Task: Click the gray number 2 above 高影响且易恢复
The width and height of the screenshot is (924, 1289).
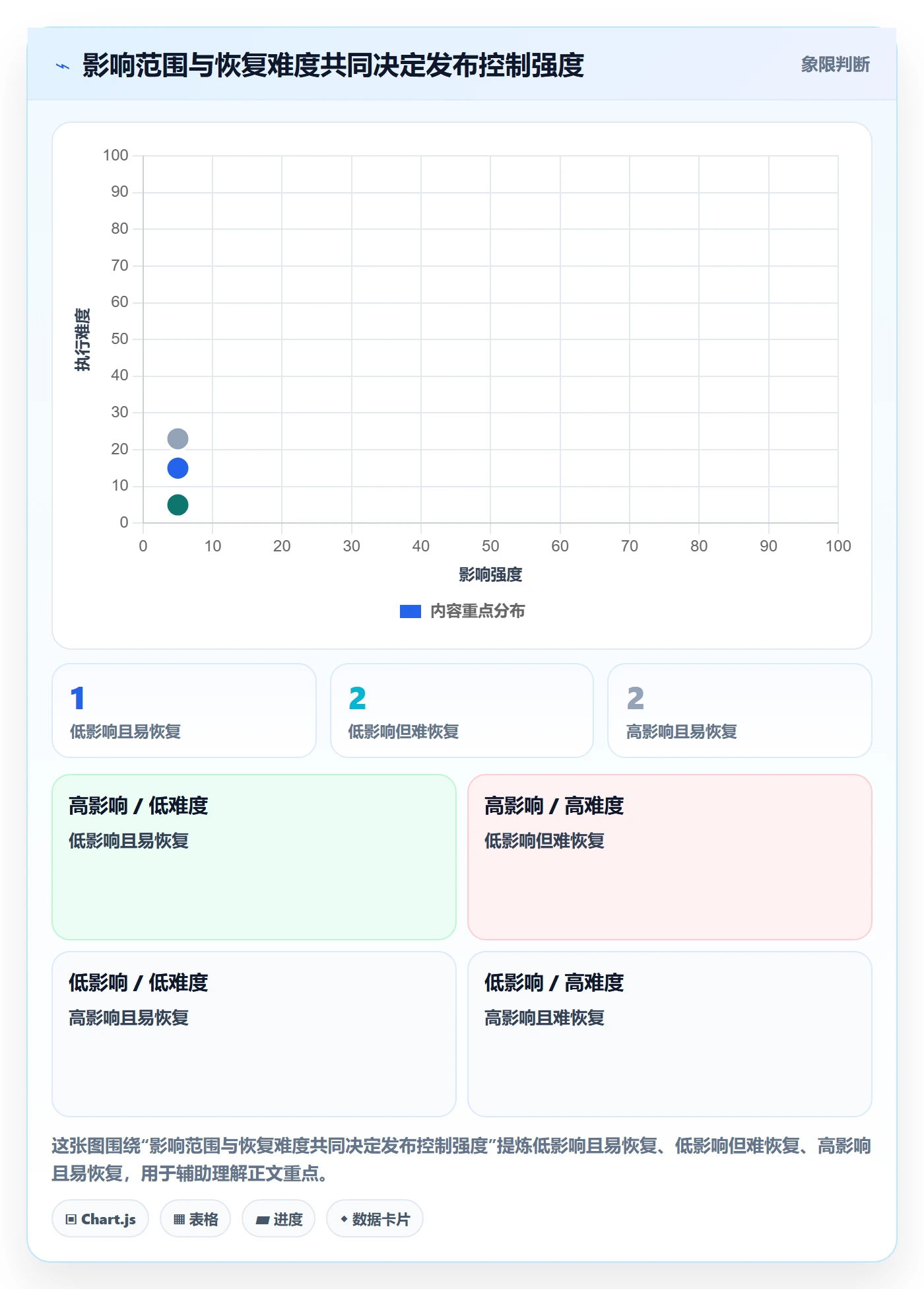Action: tap(635, 698)
